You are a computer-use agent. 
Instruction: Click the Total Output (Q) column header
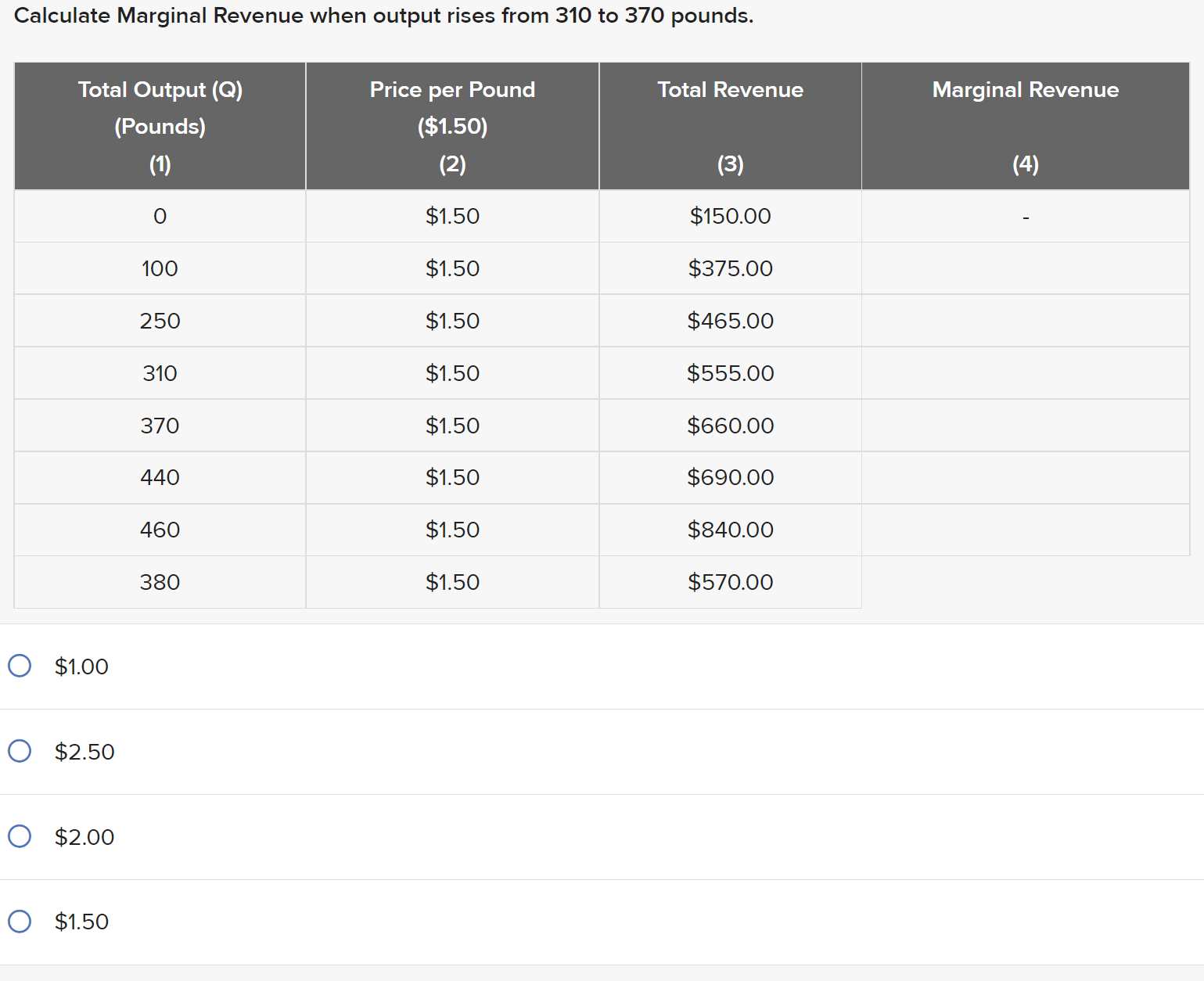(x=160, y=125)
